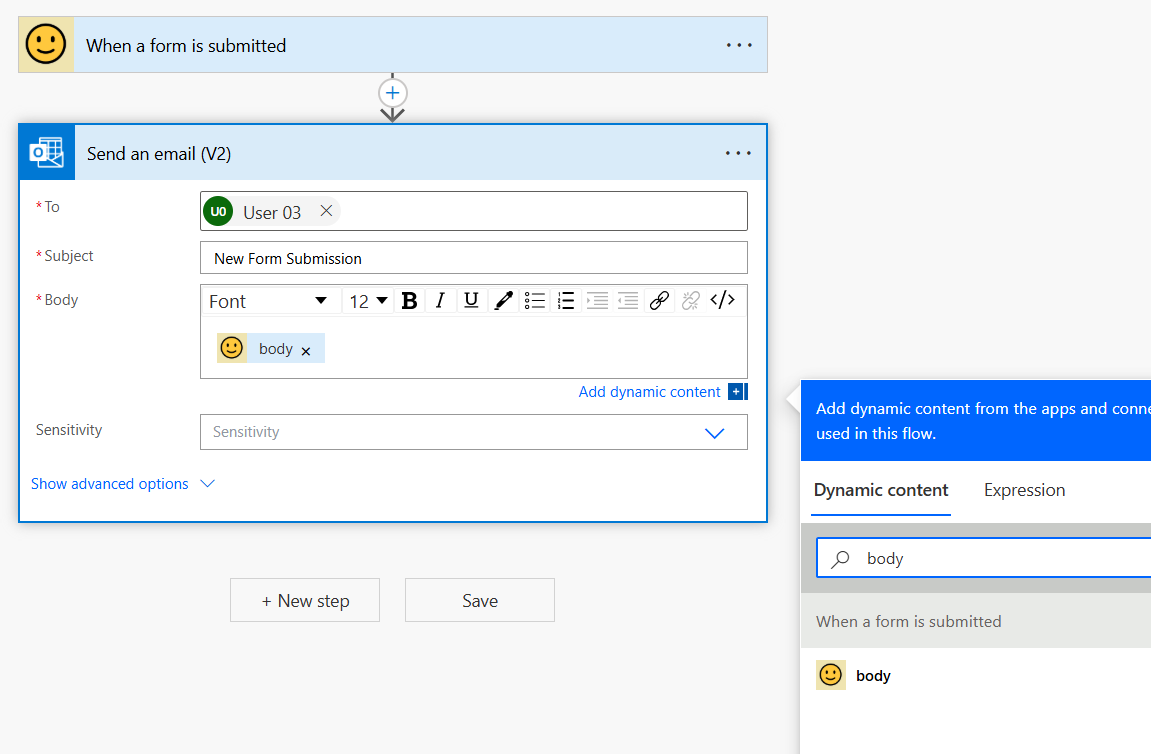Select the Dynamic content tab

881,490
